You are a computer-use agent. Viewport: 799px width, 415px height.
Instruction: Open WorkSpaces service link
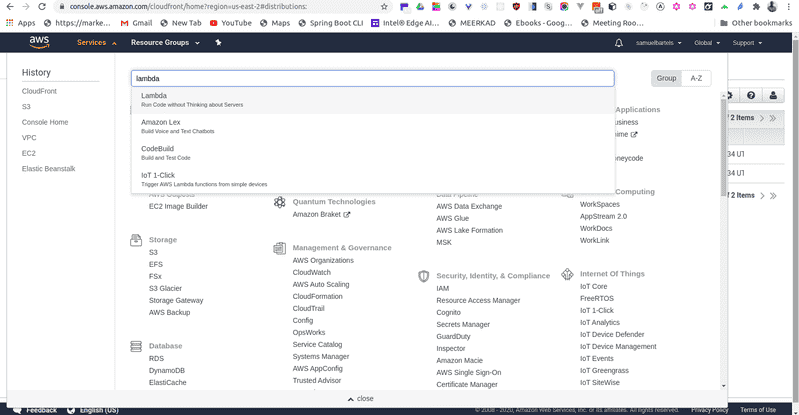click(x=600, y=204)
